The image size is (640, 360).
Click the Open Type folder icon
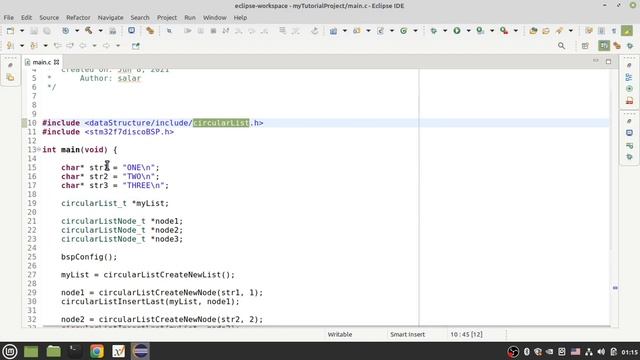pyautogui.click(x=533, y=31)
